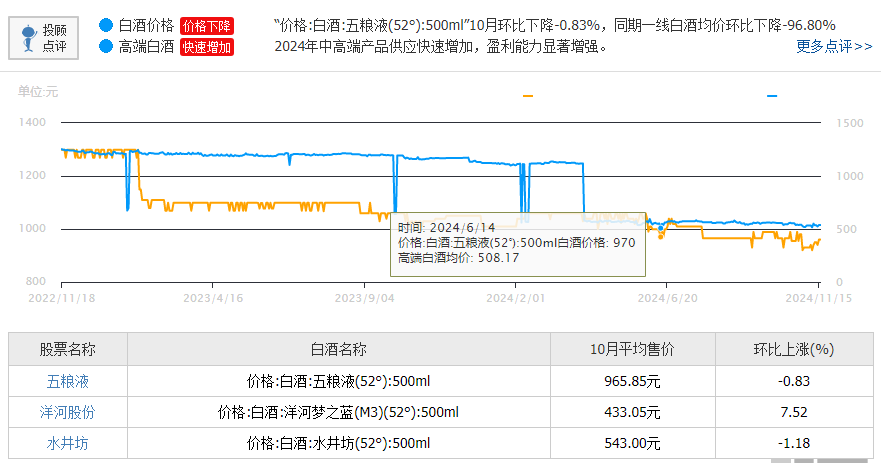This screenshot has height=463, width=881.
Task: Click the 白酒价格 label text
Action: (146, 25)
